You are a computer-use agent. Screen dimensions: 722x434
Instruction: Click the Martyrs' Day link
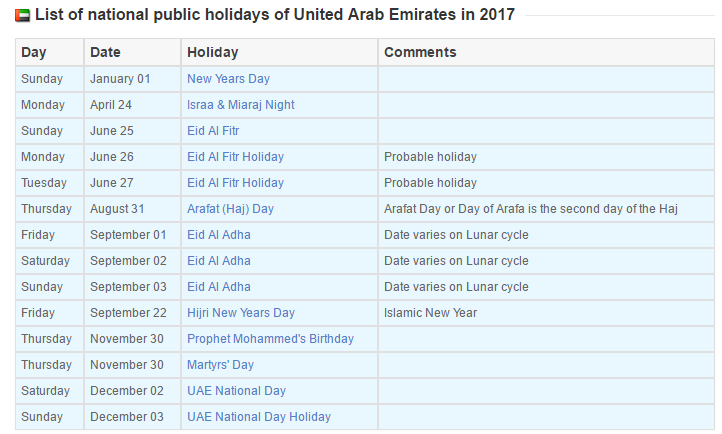pos(220,365)
